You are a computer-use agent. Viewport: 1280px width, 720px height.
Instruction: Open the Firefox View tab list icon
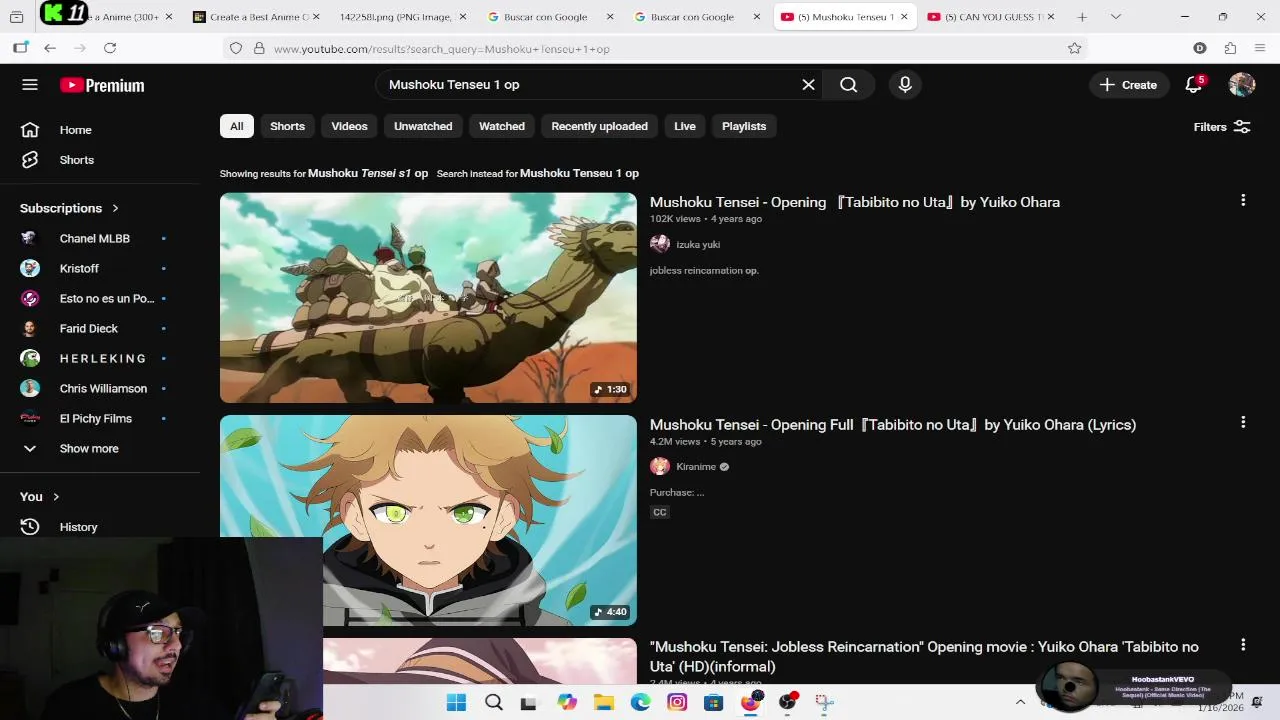[16, 17]
